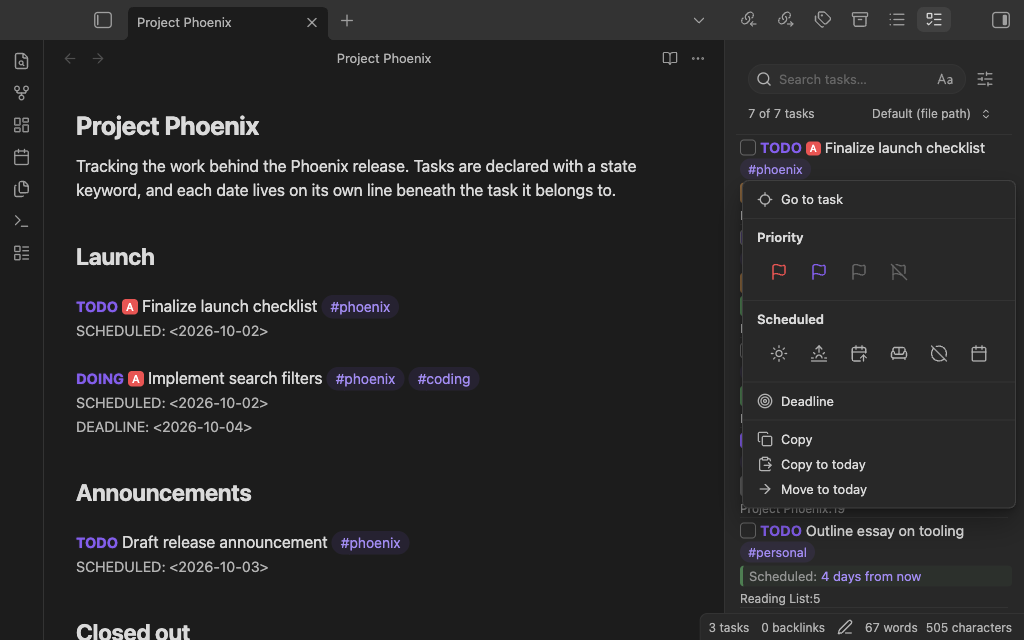Navigate forward with the right arrow

(x=98, y=59)
